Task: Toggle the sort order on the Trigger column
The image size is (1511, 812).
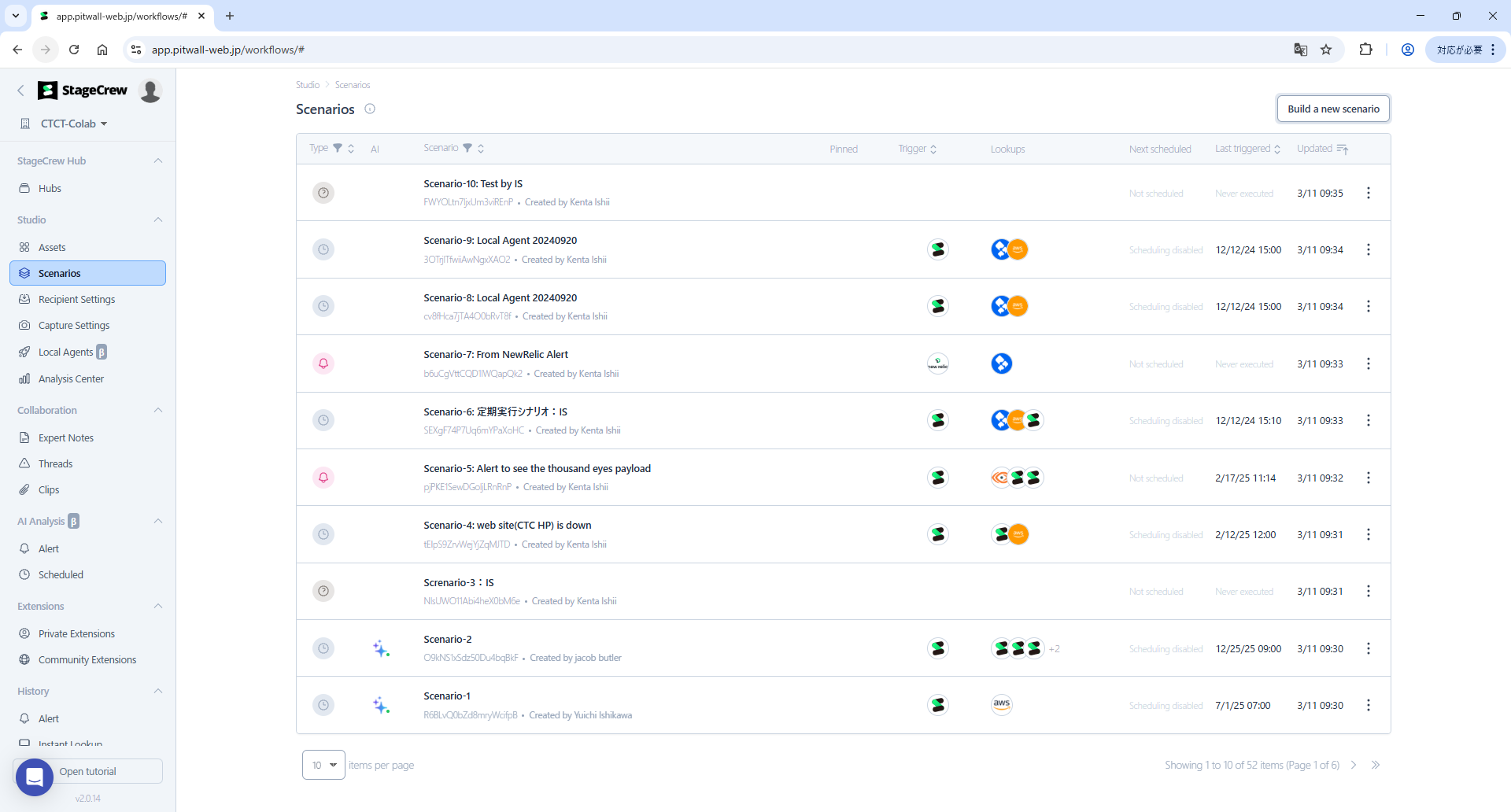Action: pos(934,148)
